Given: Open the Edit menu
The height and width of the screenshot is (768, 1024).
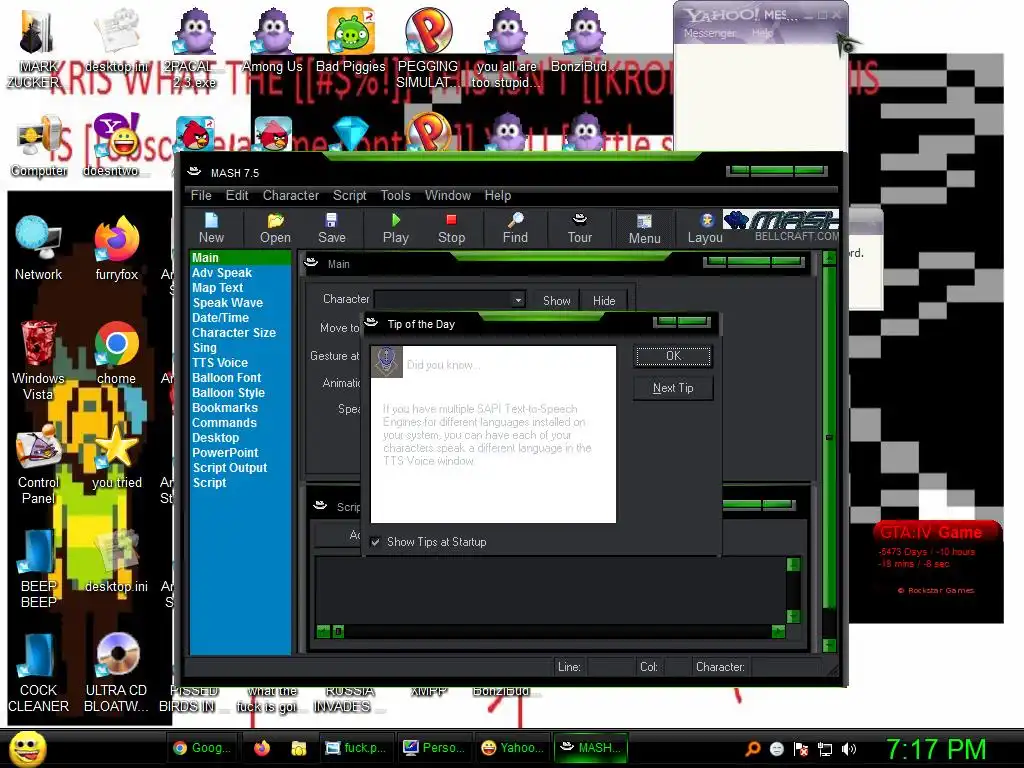Looking at the screenshot, I should point(237,195).
